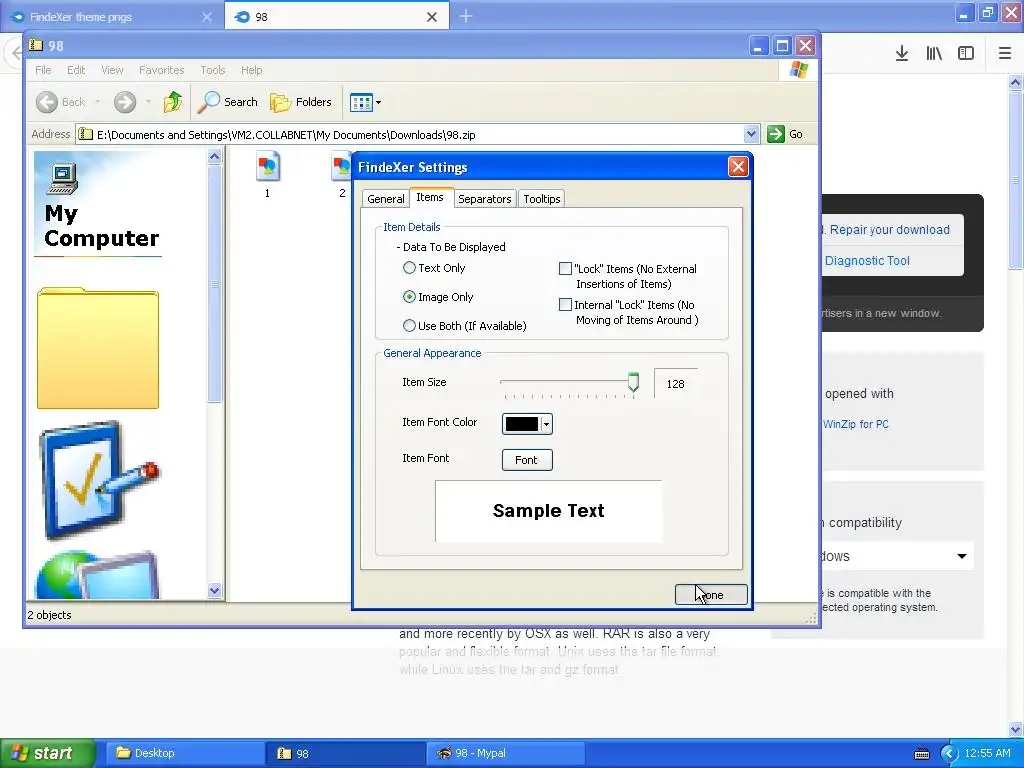Screen dimensions: 1024x768
Task: Click the Font button
Action: pos(527,460)
